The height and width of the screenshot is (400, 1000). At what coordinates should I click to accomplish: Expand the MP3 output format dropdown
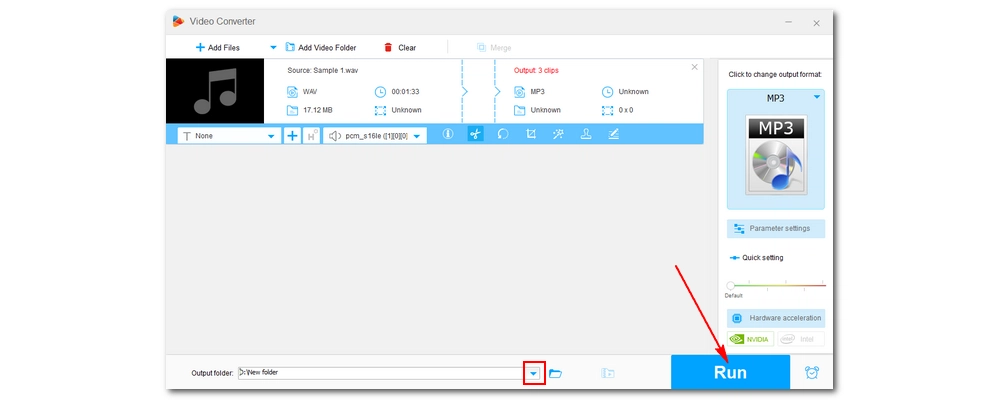coord(816,98)
